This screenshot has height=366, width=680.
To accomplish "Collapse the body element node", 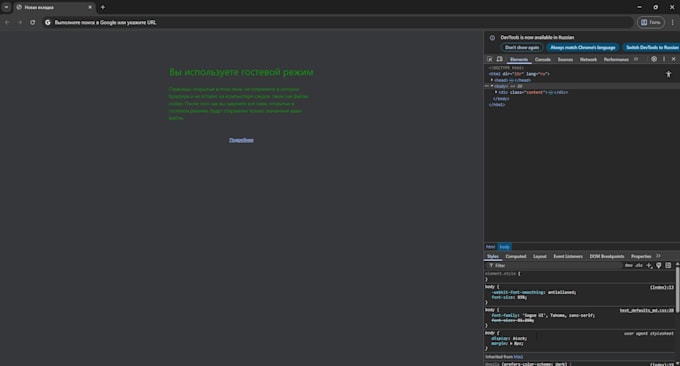I will pos(492,86).
